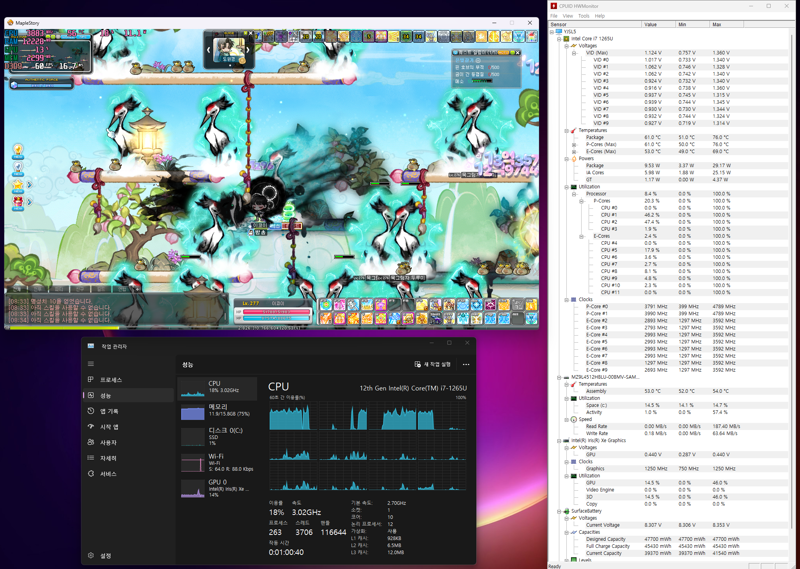Select Memory tab in Task Manager performance list
The height and width of the screenshot is (569, 800).
pyautogui.click(x=217, y=411)
